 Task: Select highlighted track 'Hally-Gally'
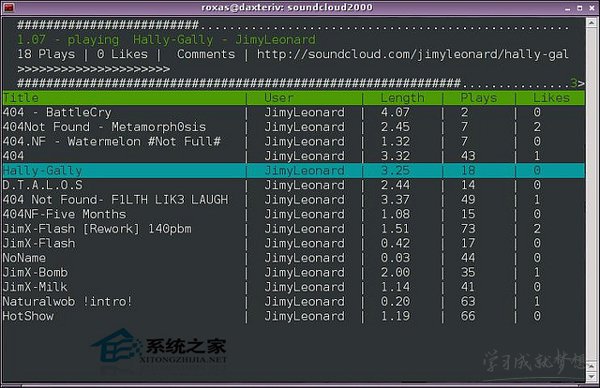click(293, 170)
